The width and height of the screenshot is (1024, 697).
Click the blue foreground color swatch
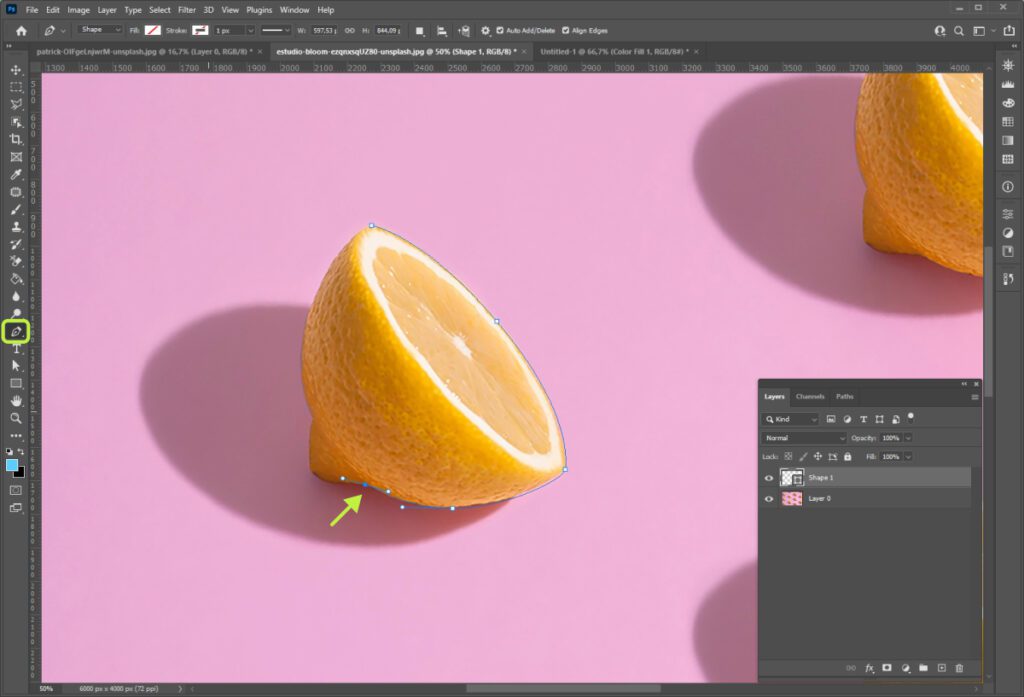12,465
